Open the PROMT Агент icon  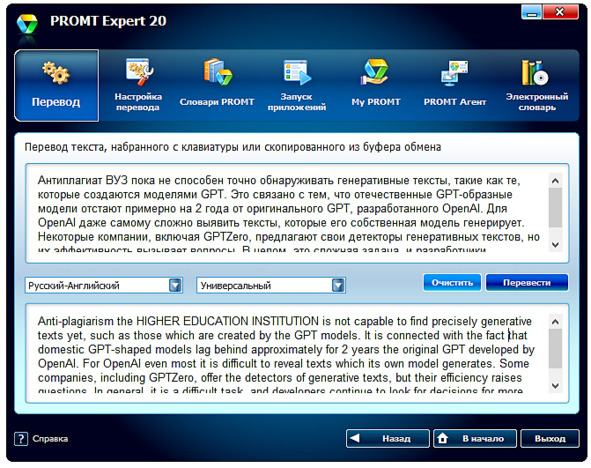tap(455, 72)
